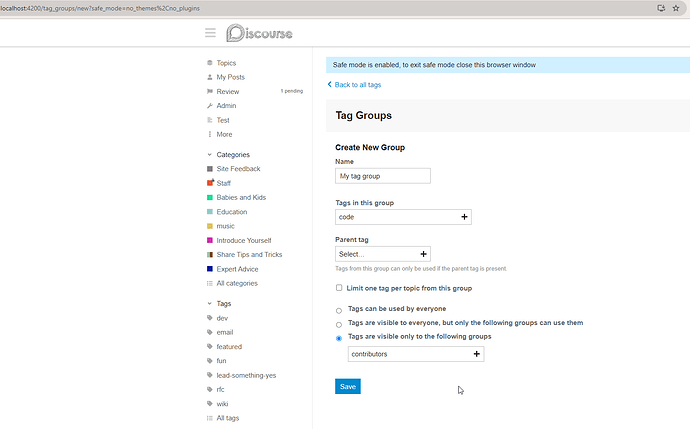Image resolution: width=690 pixels, height=429 pixels.
Task: Click the More ellipsis icon
Action: (x=210, y=134)
